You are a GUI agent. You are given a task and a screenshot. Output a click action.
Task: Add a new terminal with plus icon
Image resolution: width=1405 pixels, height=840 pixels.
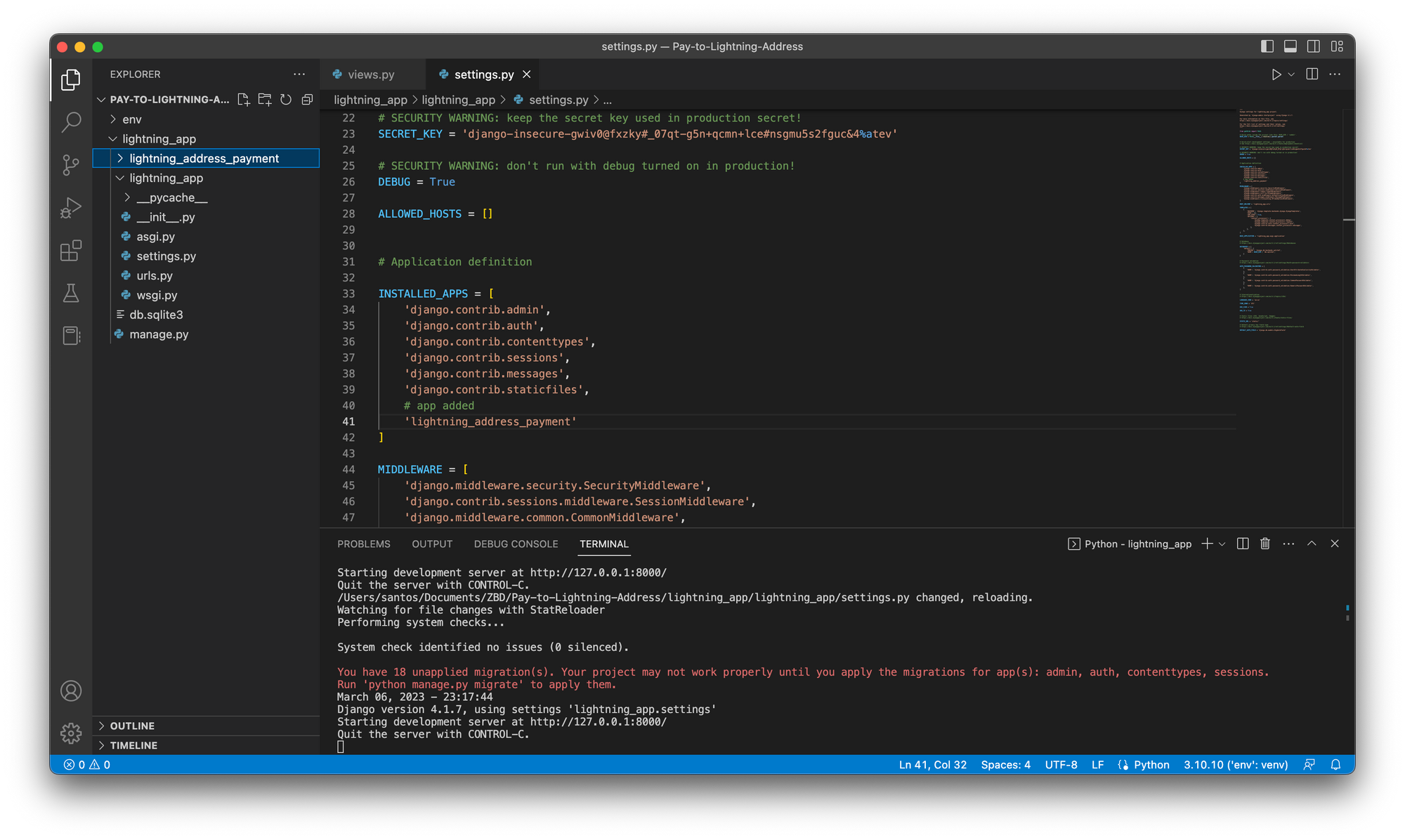click(x=1207, y=544)
